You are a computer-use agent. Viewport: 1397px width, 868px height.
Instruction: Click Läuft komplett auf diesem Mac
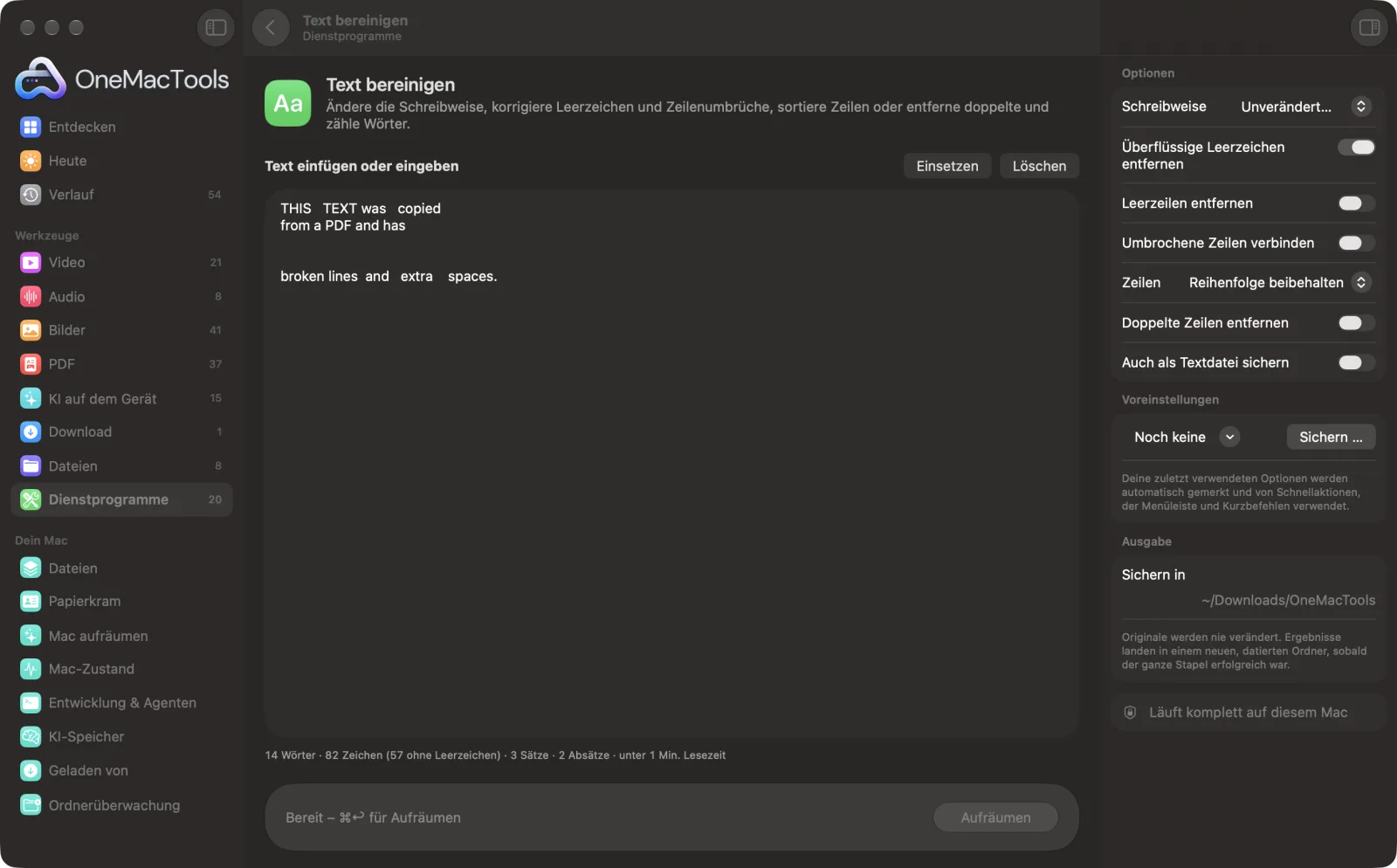click(1248, 713)
